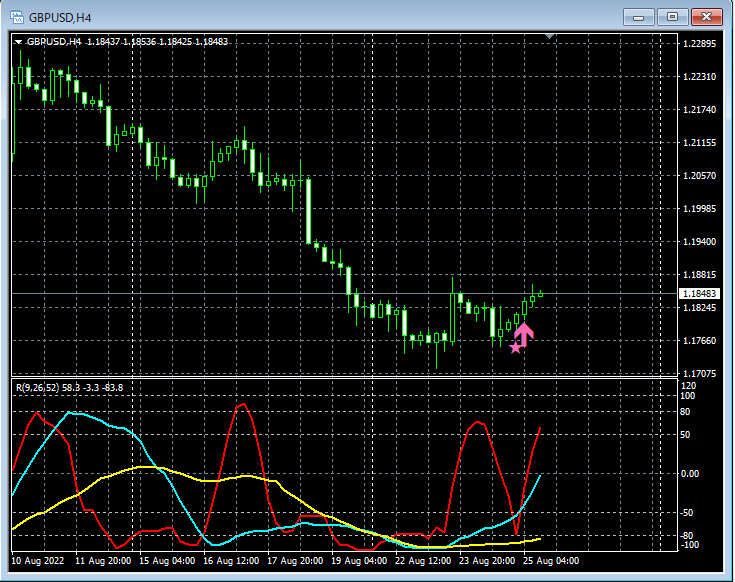This screenshot has width=735, height=582.
Task: Restore the GBPUSD,H4 chart window
Action: (672, 17)
